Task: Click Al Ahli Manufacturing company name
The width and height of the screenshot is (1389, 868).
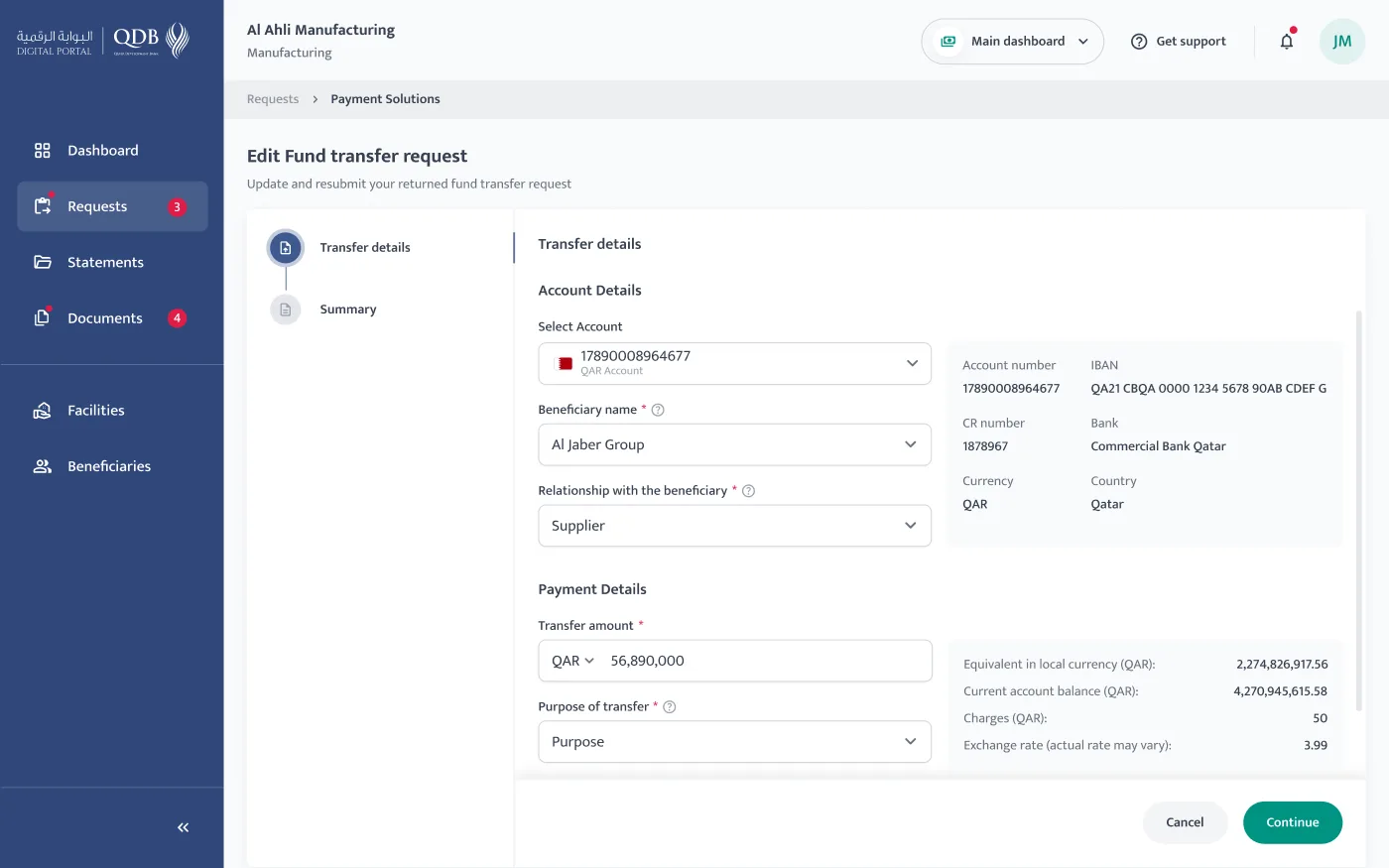Action: pyautogui.click(x=320, y=30)
